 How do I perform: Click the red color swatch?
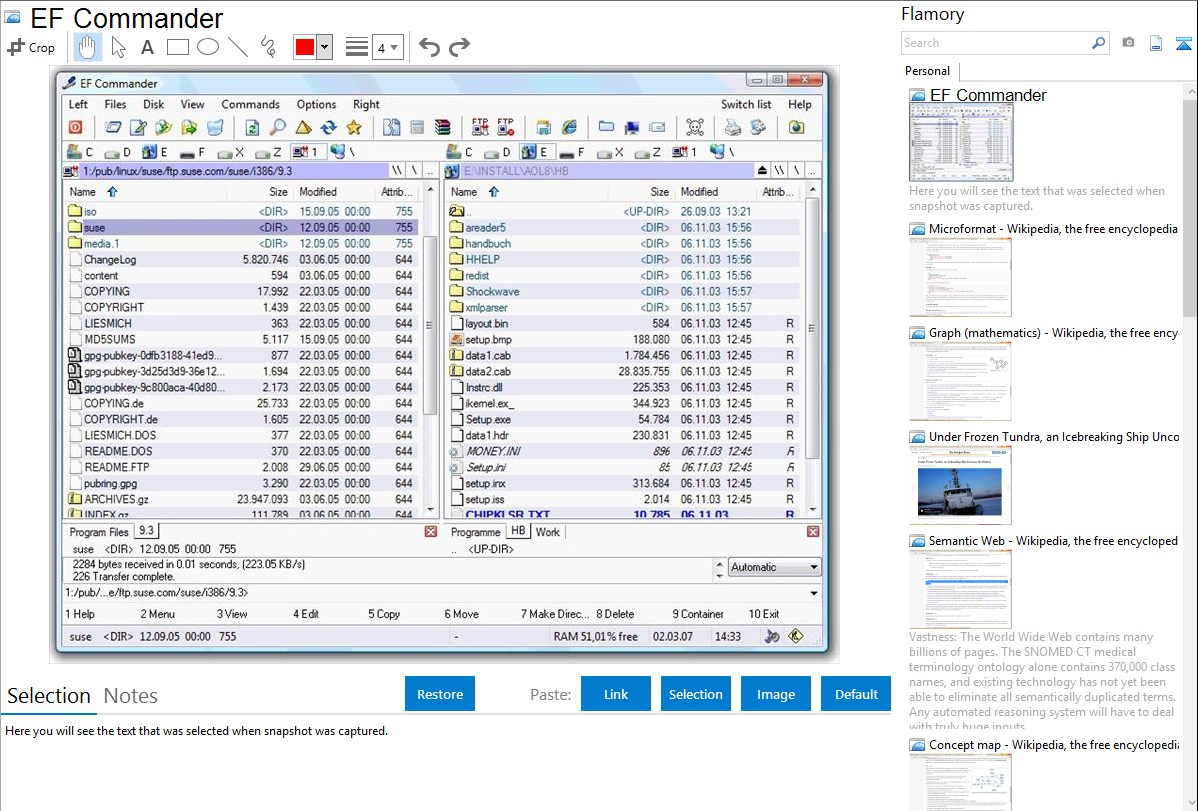click(305, 47)
